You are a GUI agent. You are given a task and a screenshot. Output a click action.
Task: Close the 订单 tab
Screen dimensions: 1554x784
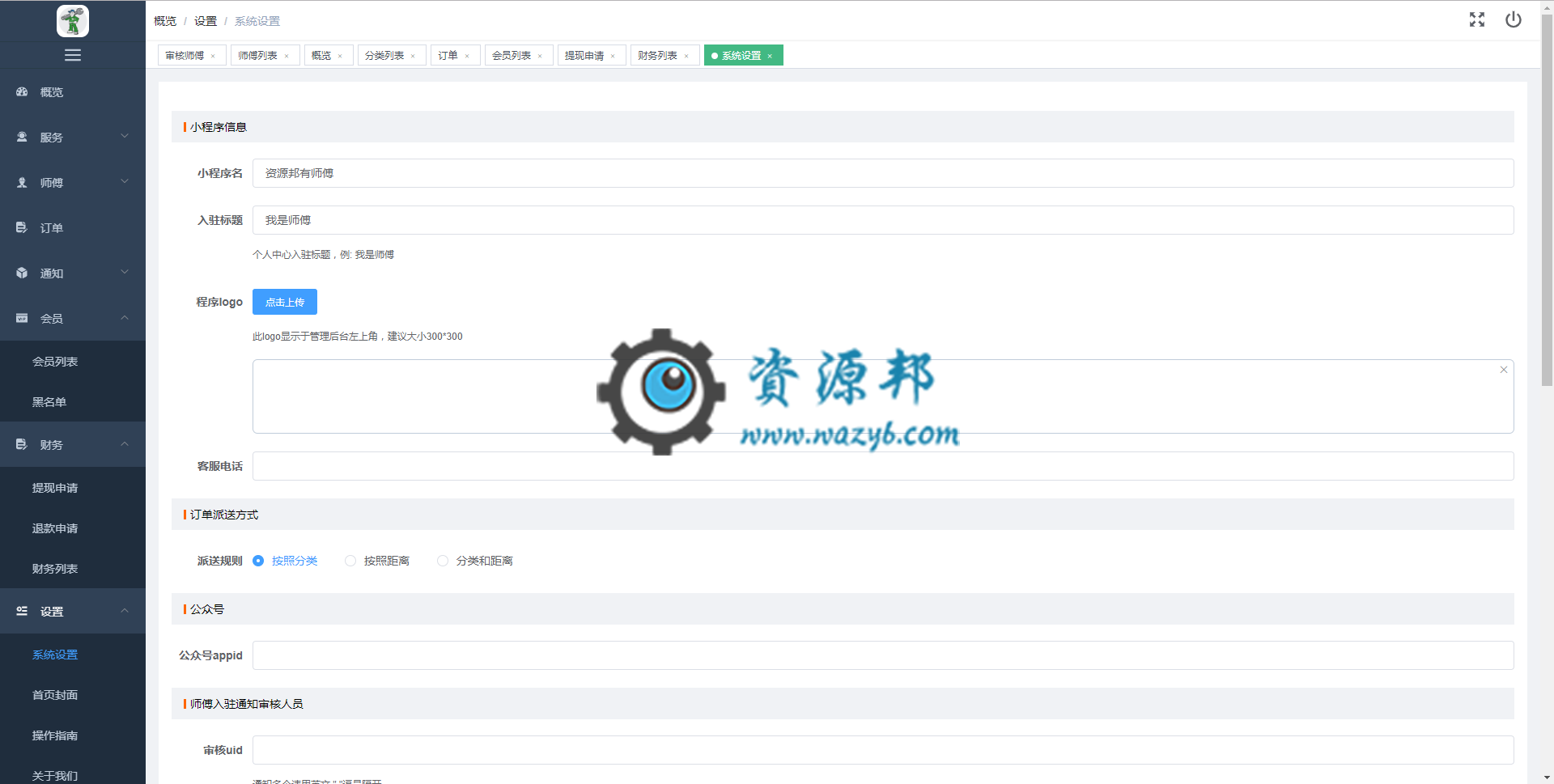point(467,56)
